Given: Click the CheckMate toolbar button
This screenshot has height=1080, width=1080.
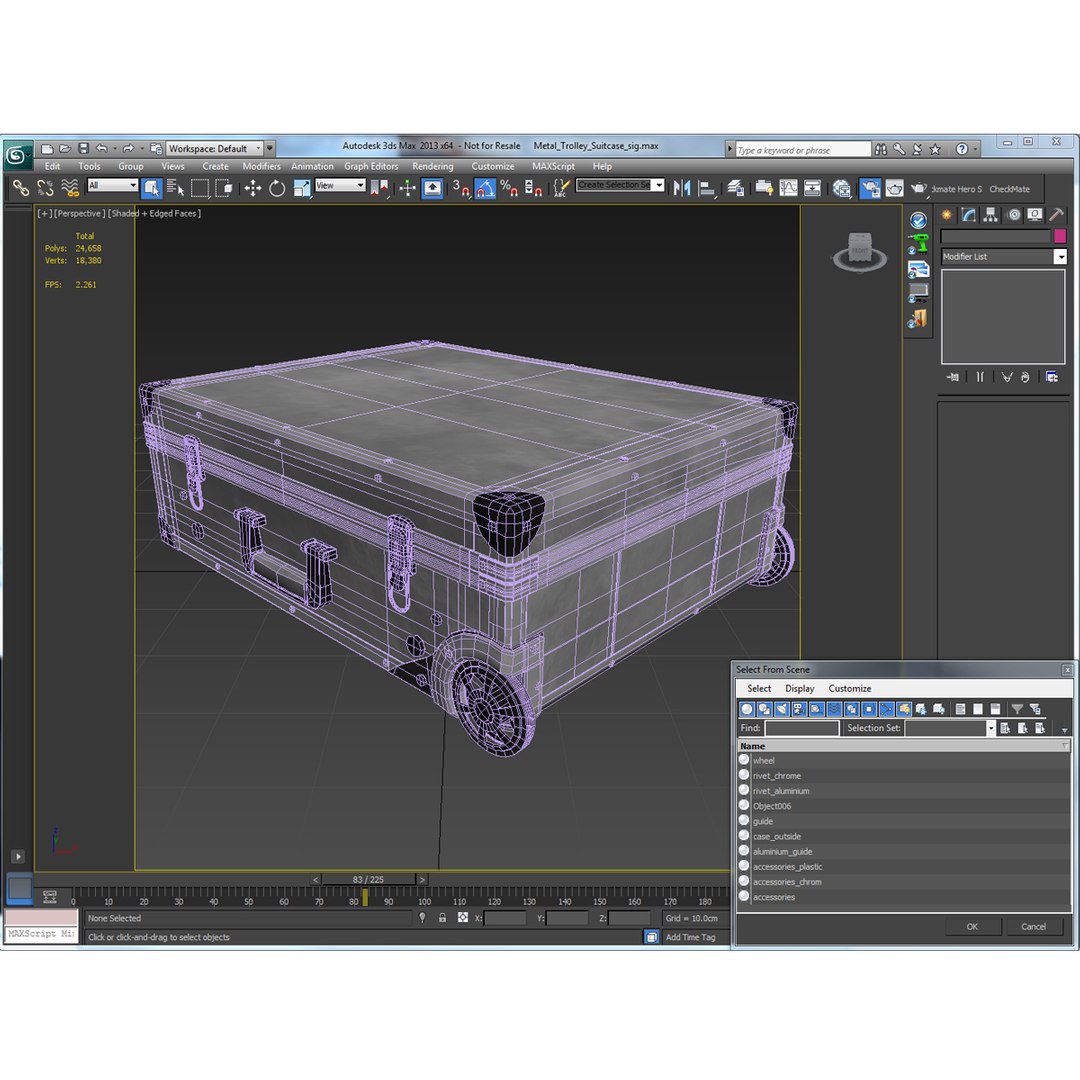Looking at the screenshot, I should (x=1010, y=189).
